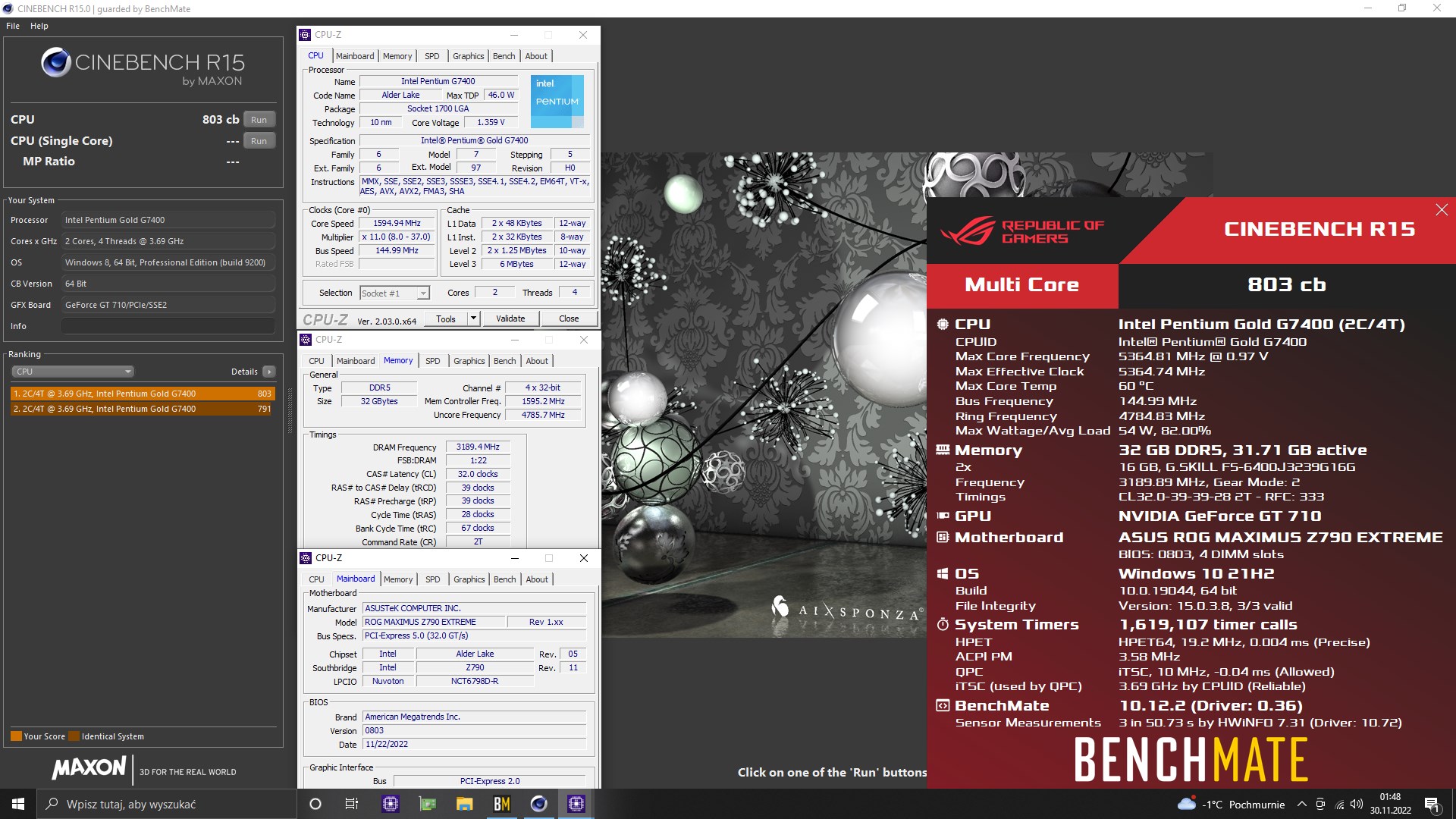Open the Cinebench Help menu
The width and height of the screenshot is (1456, 819).
[39, 26]
